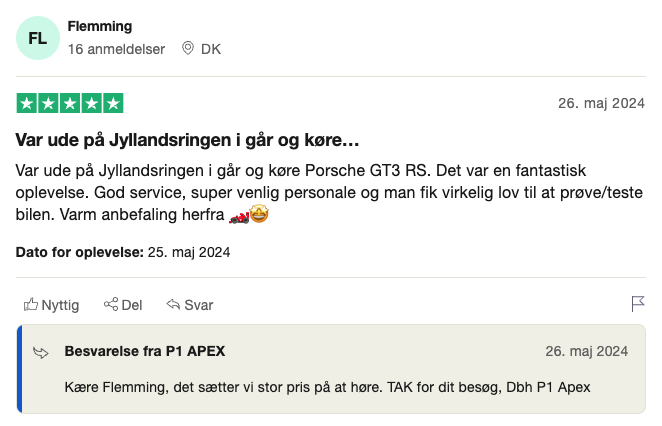
Task: Click the reply arrow Svar icon
Action: (x=173, y=305)
